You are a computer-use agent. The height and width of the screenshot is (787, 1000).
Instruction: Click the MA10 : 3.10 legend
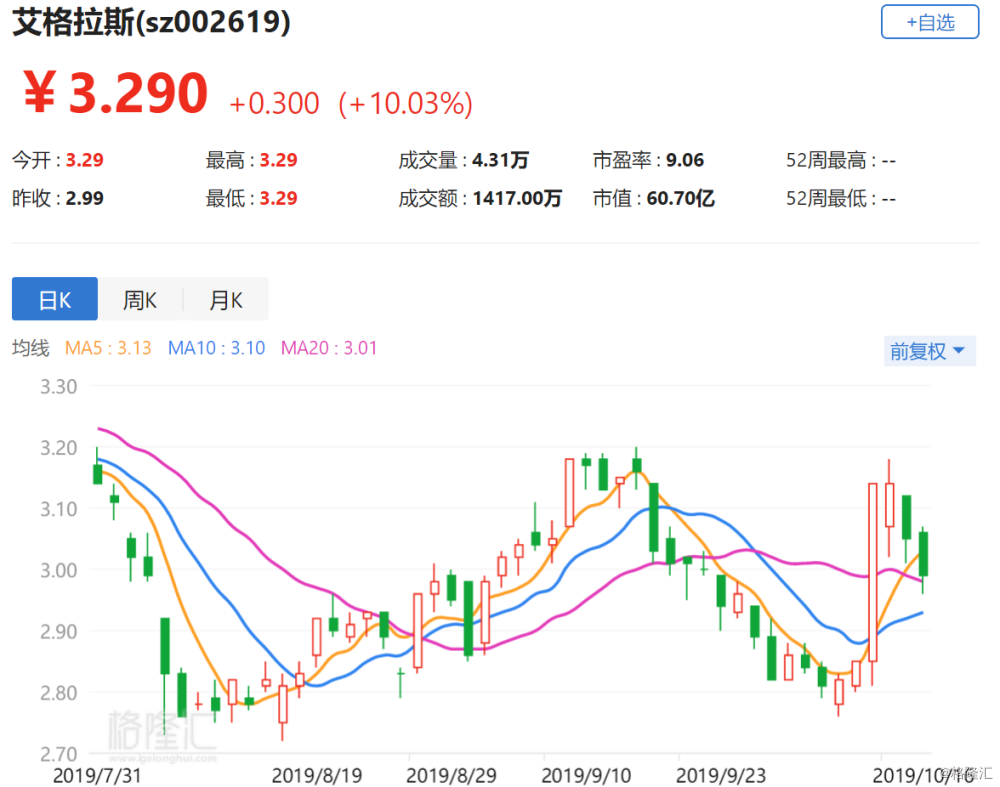click(x=216, y=348)
